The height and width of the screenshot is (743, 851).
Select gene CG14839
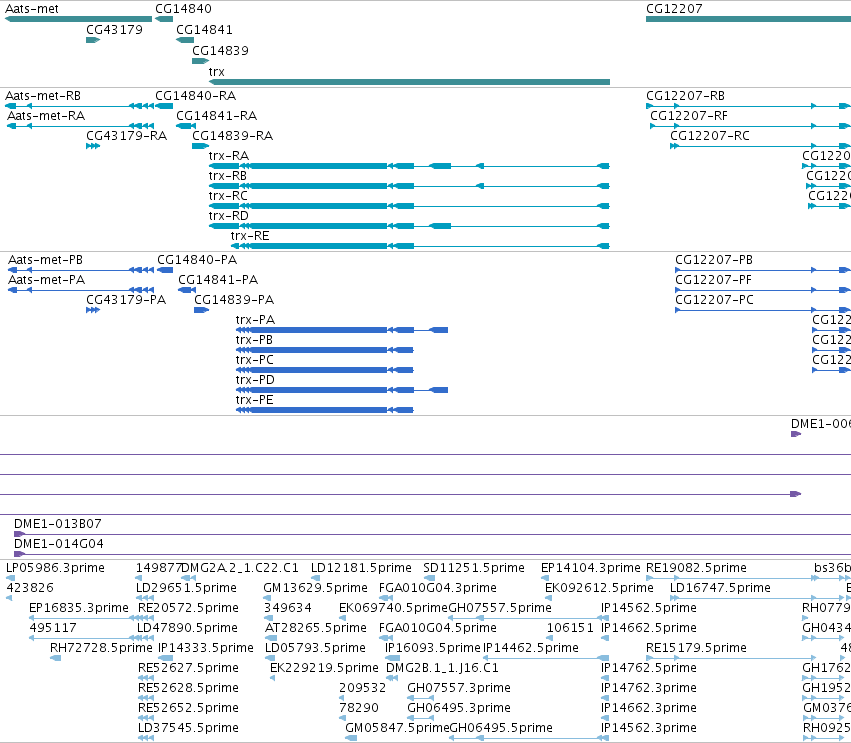200,61
